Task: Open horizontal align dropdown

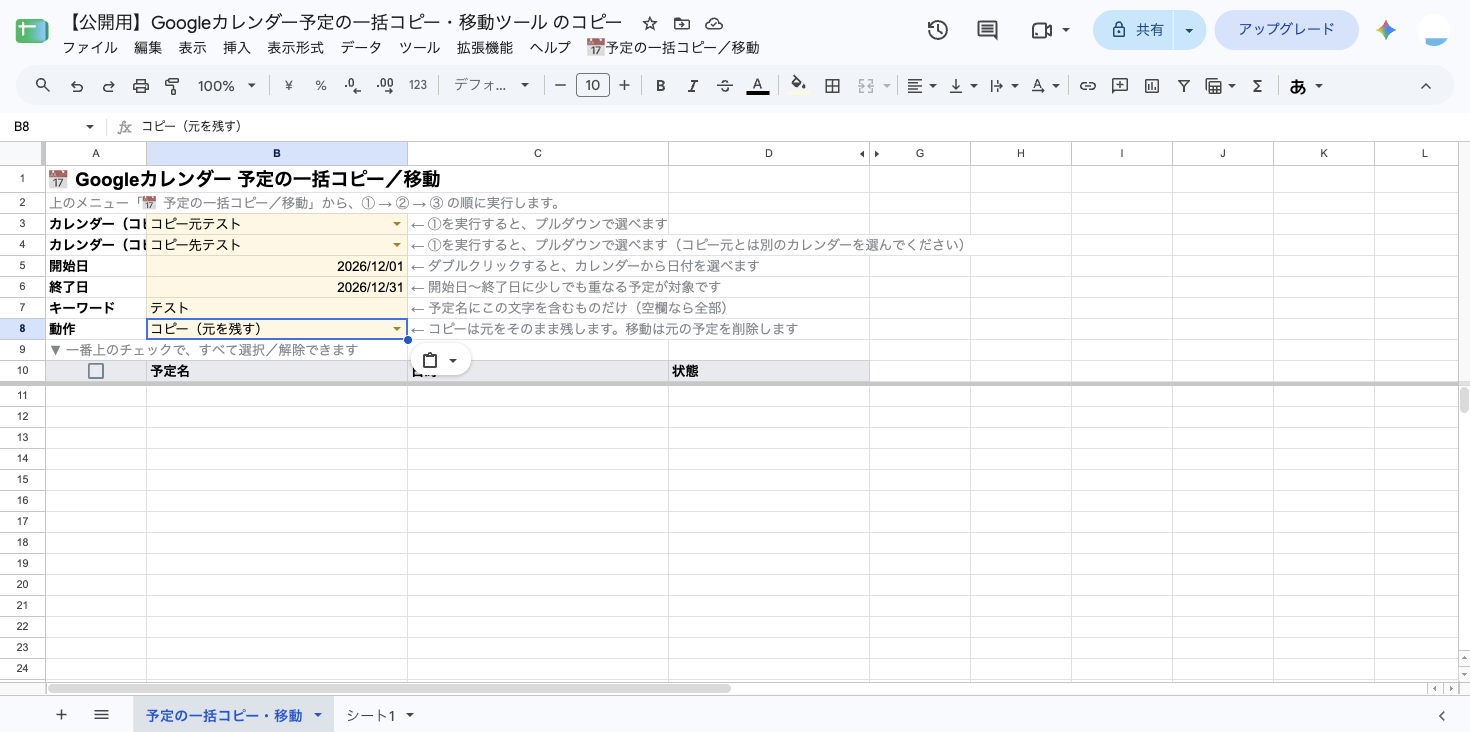Action: pos(921,86)
